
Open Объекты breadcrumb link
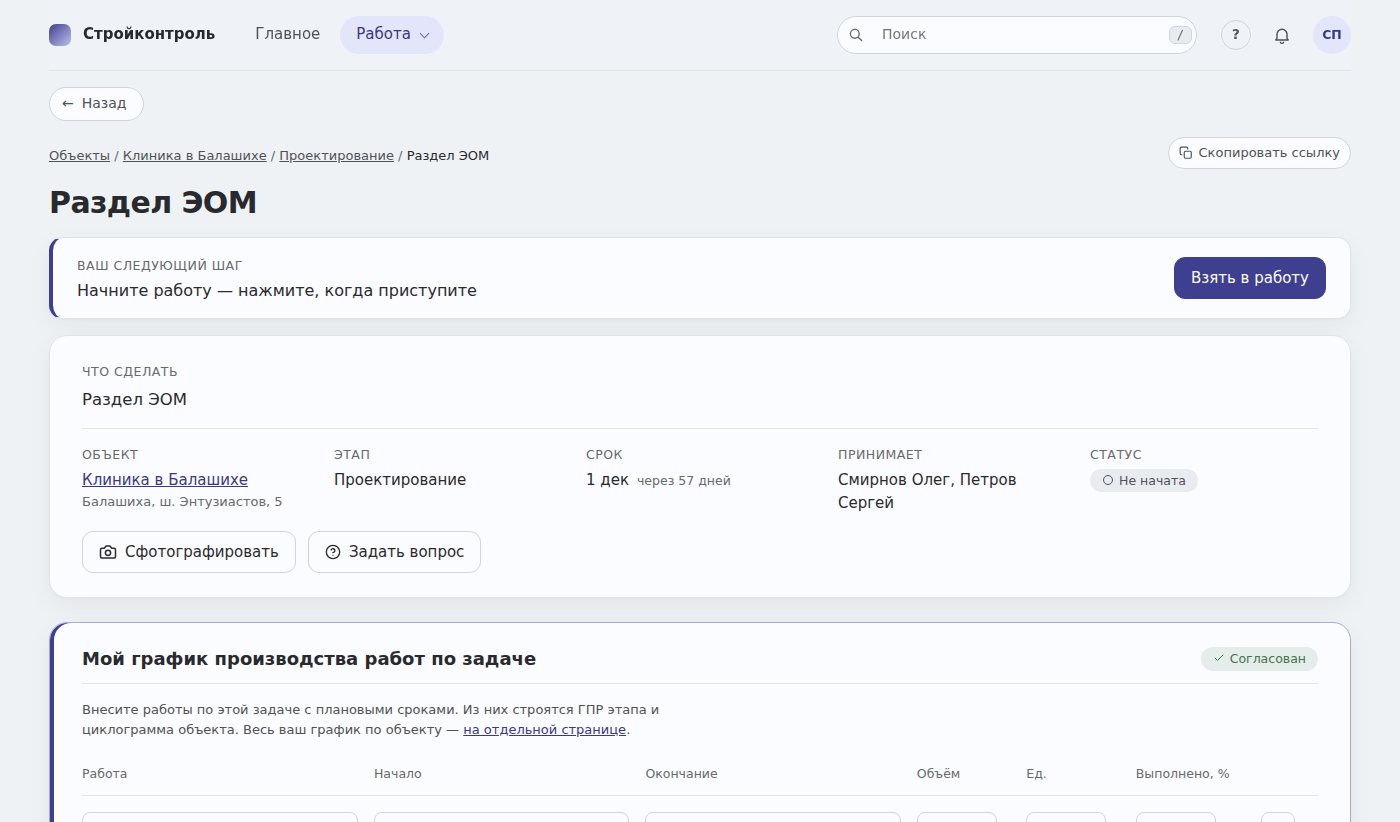[x=79, y=156]
